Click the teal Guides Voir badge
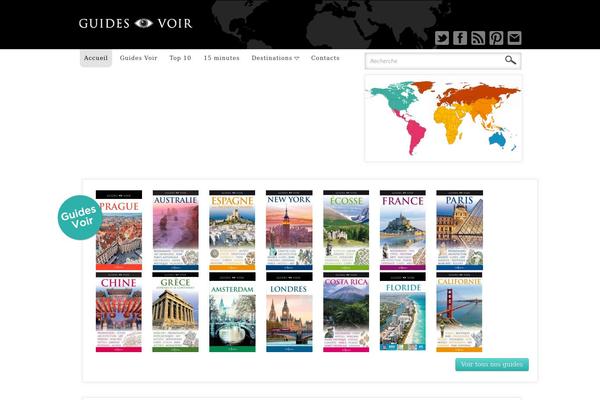 point(80,217)
